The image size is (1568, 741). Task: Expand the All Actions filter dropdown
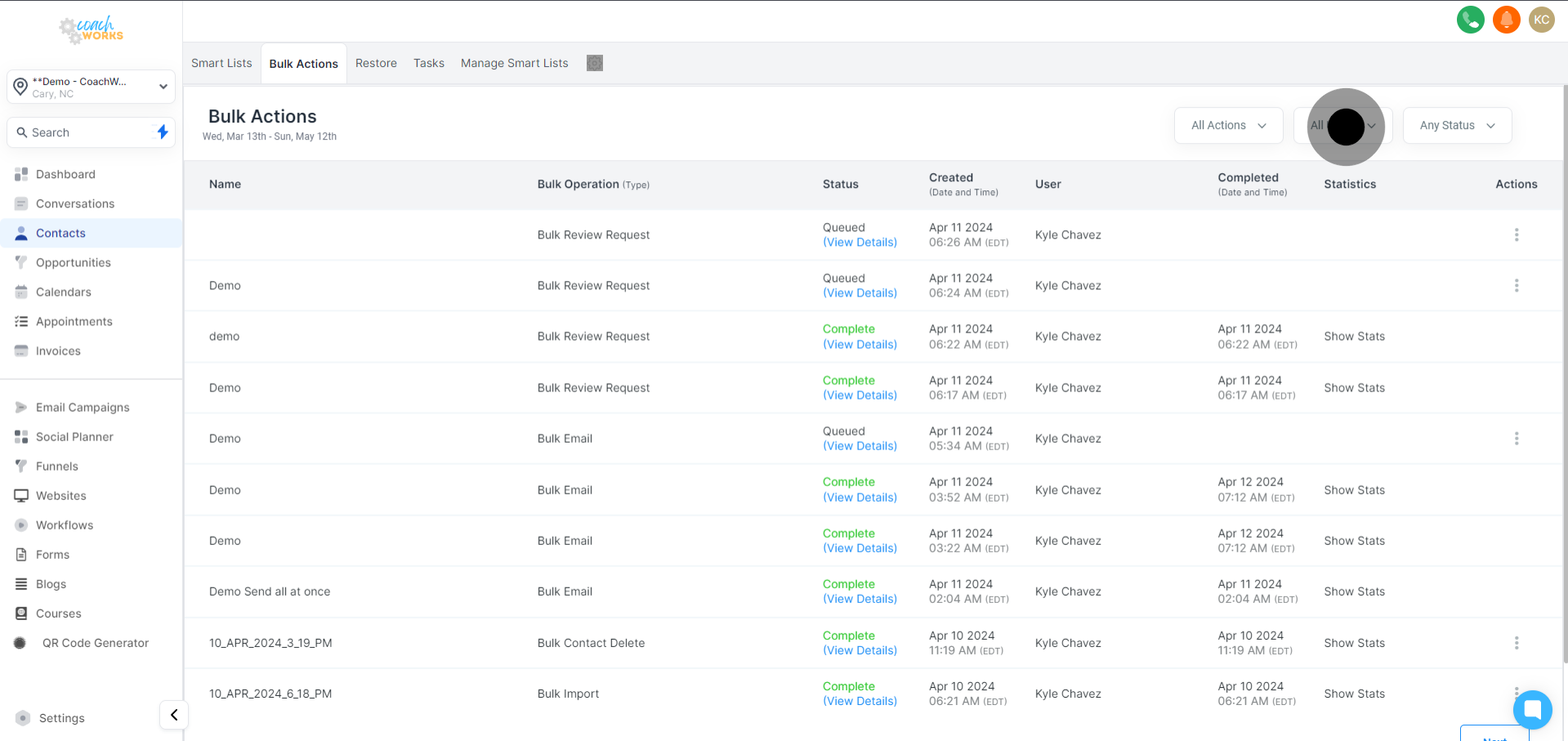(x=1228, y=125)
